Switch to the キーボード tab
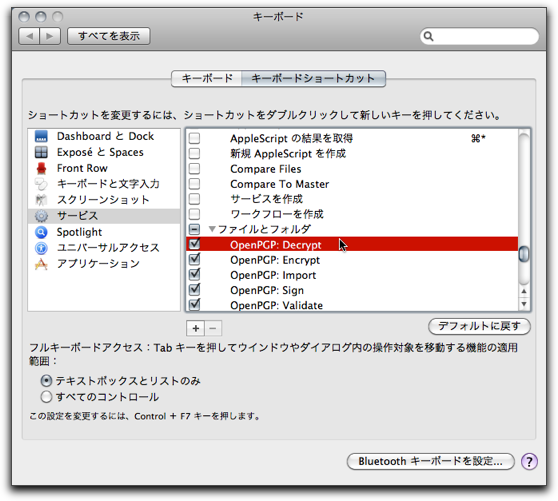The image size is (558, 501). (207, 78)
